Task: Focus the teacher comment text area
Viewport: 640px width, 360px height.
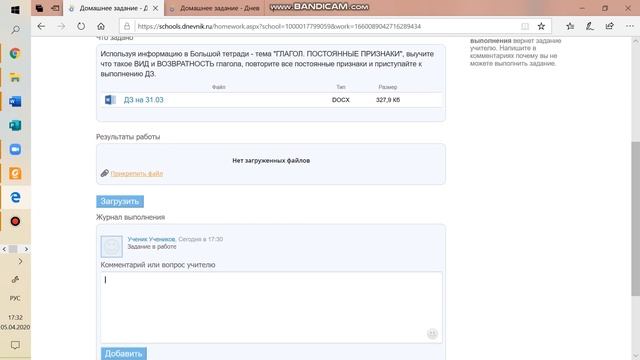Action: coord(271,307)
